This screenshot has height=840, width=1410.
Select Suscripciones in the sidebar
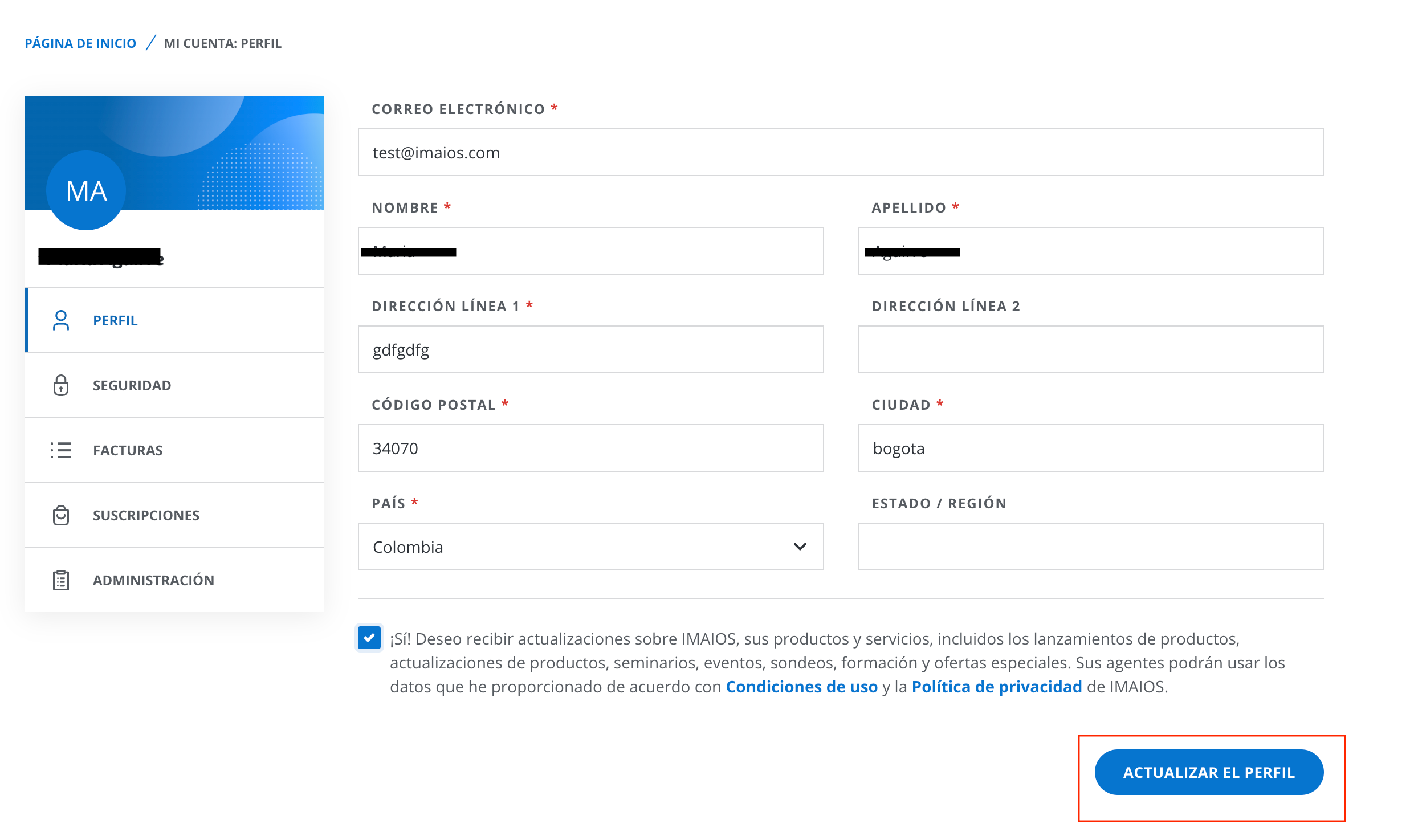174,515
